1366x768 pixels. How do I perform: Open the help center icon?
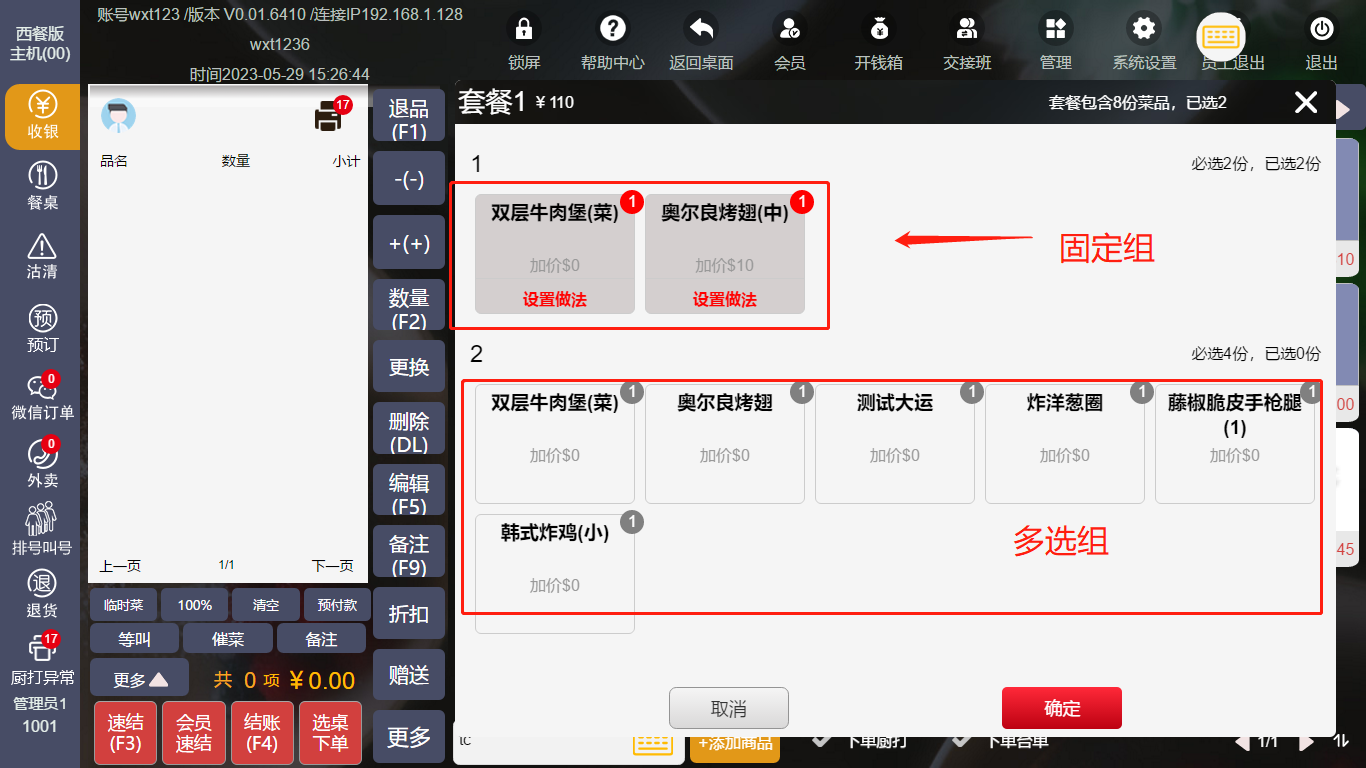click(612, 29)
